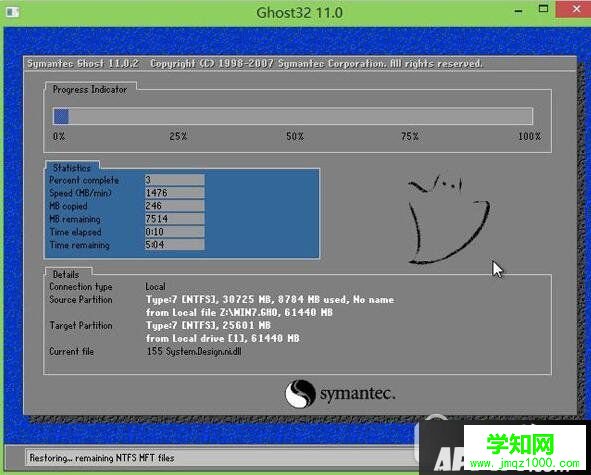Viewport: 591px width, 475px height.
Task: Click the MB copied label
Action: [x=68, y=206]
